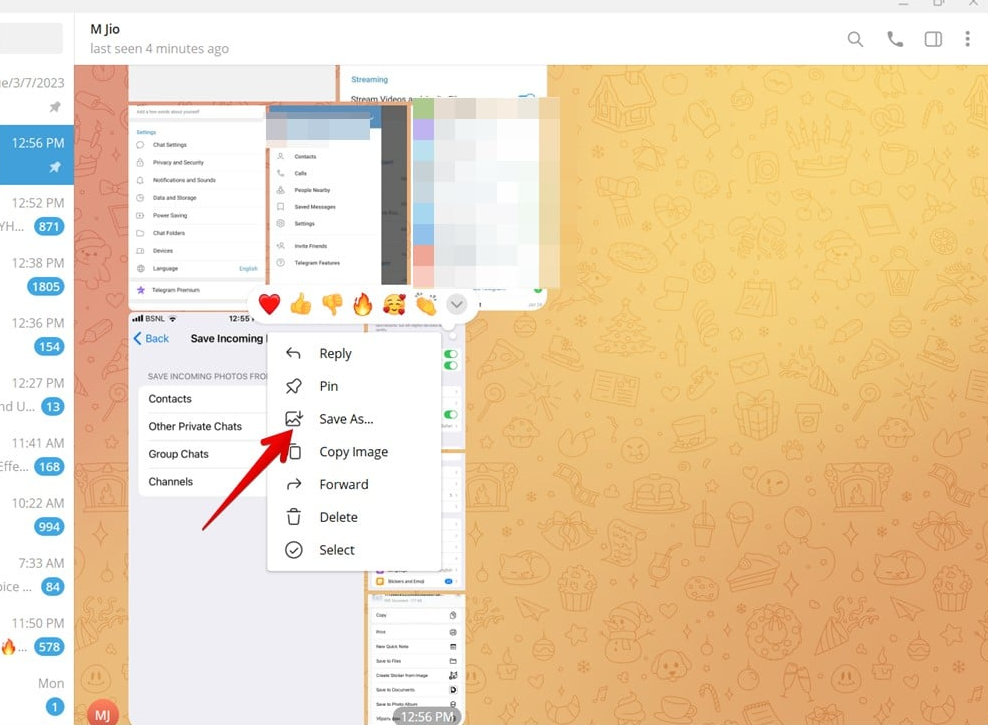Choose Reply from the context menu
This screenshot has height=725, width=988.
pos(353,353)
